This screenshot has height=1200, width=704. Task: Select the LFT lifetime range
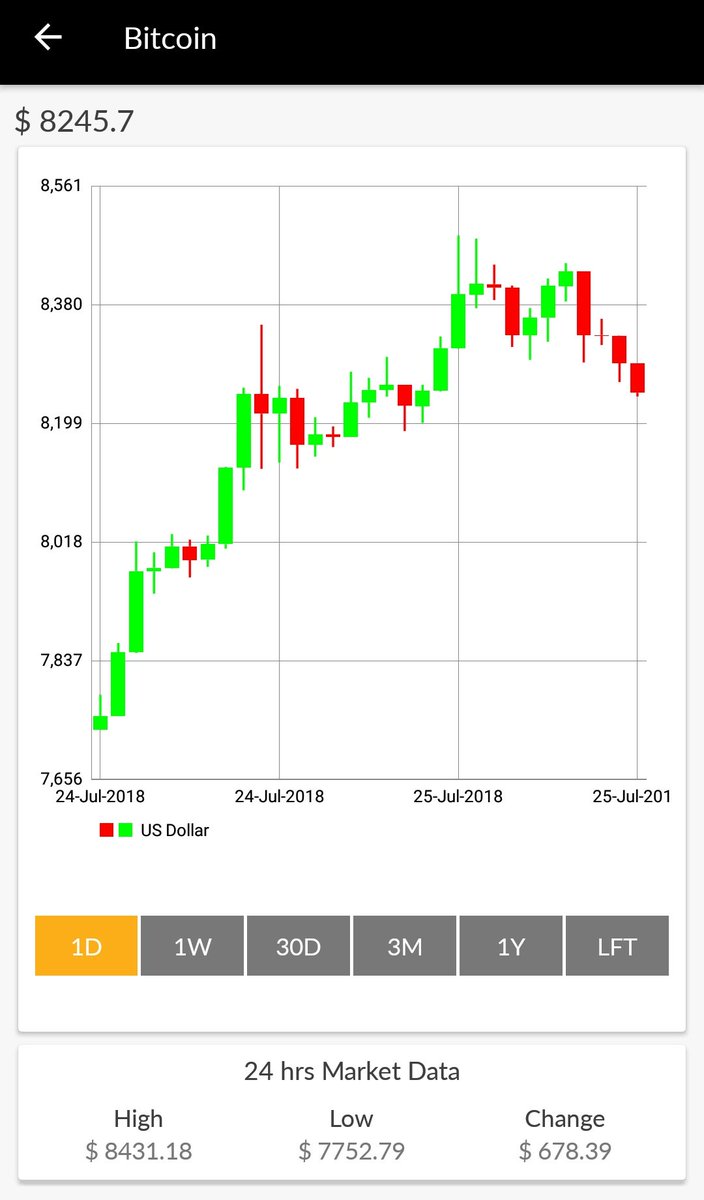point(617,946)
